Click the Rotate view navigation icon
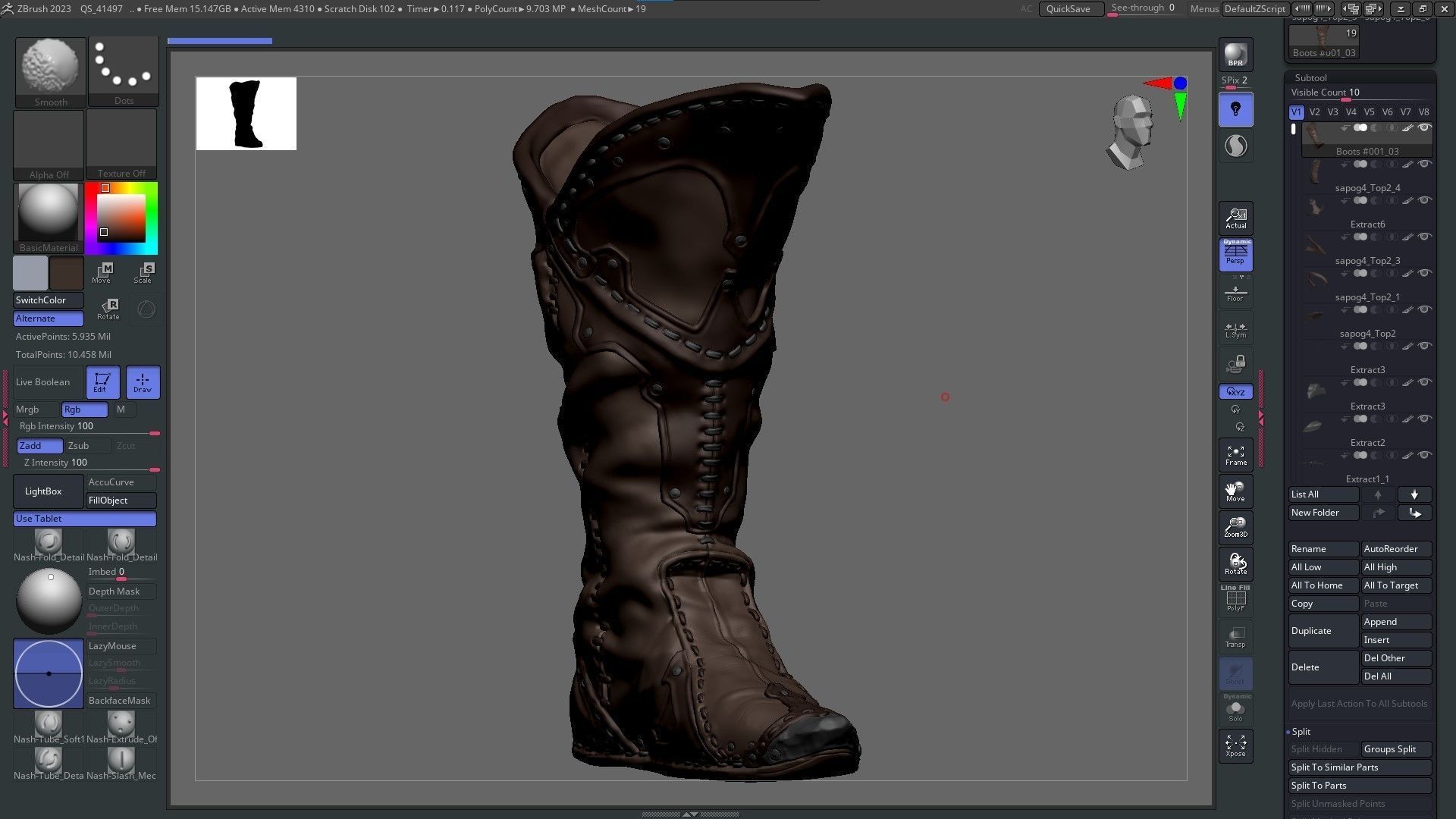This screenshot has width=1456, height=819. [x=1235, y=563]
